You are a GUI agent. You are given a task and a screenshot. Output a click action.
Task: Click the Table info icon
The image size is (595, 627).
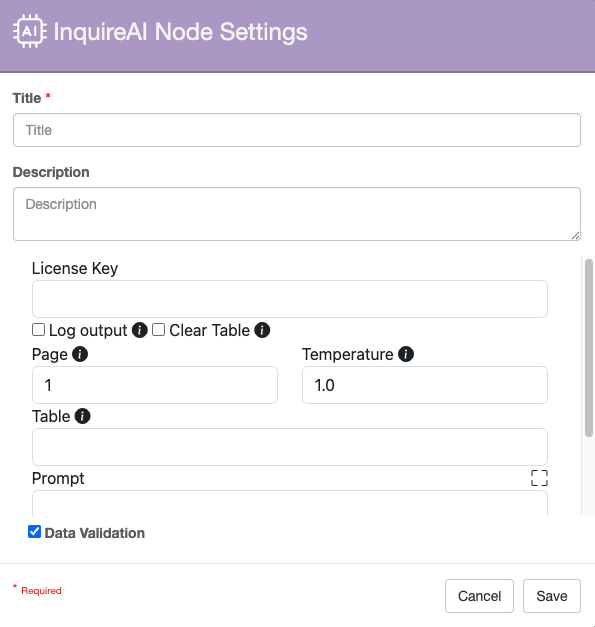click(x=82, y=416)
